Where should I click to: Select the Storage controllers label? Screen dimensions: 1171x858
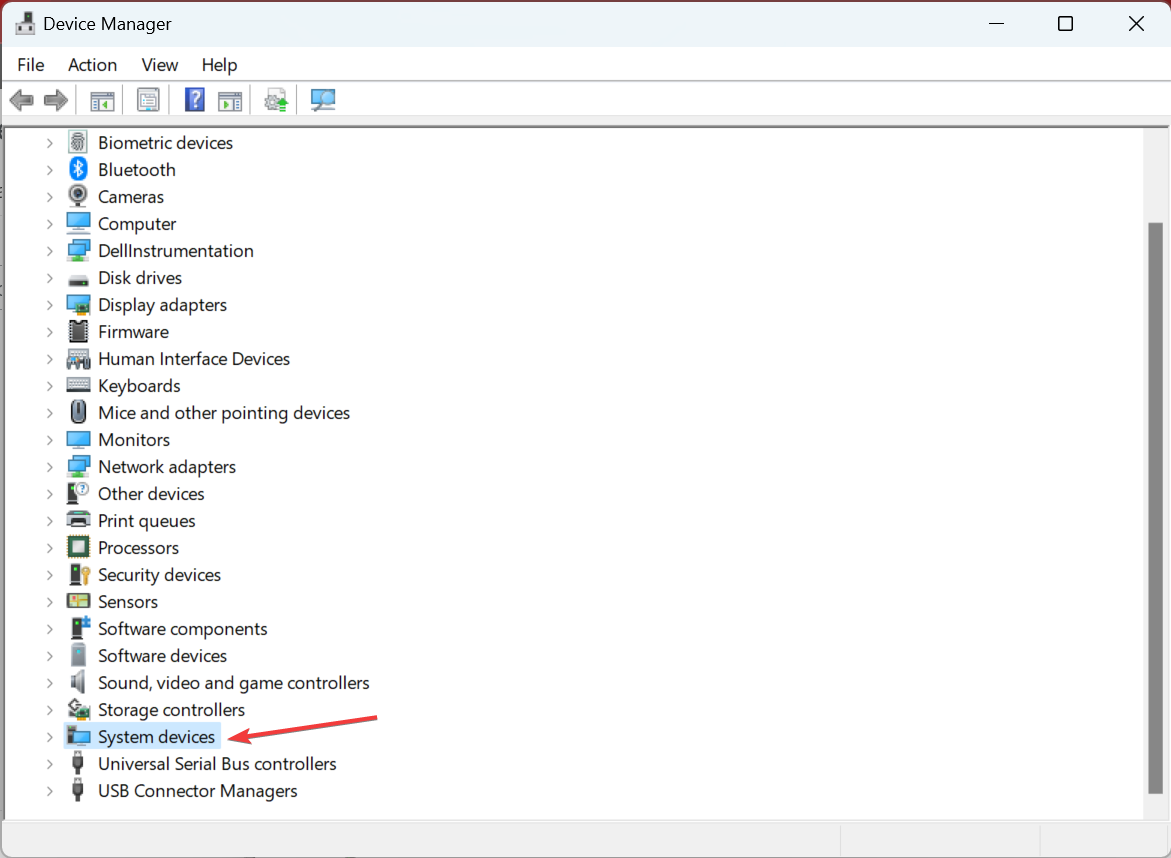pos(171,710)
